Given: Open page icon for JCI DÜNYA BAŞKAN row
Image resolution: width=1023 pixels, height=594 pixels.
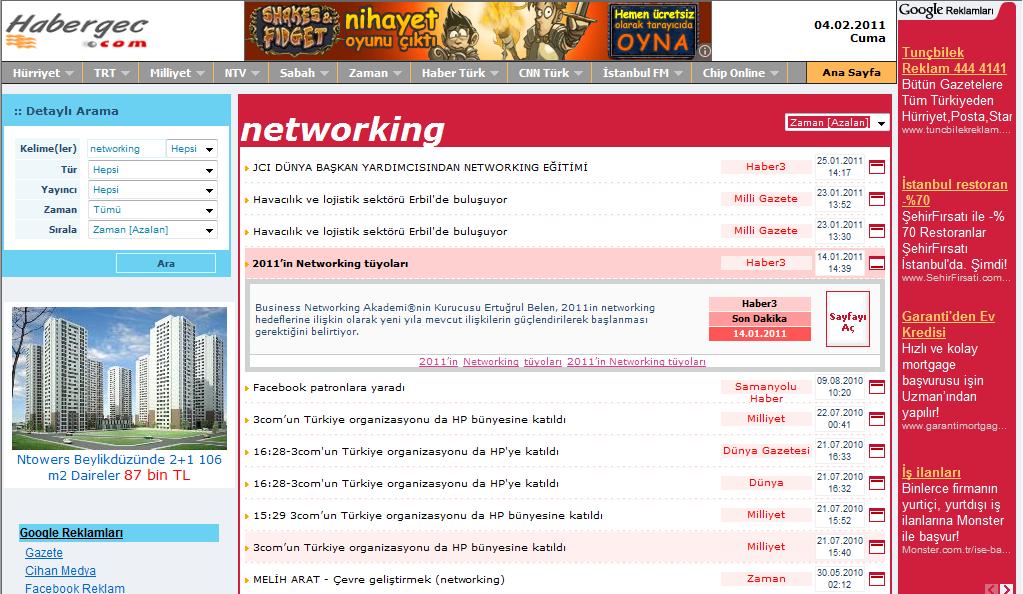Looking at the screenshot, I should pyautogui.click(x=877, y=167).
